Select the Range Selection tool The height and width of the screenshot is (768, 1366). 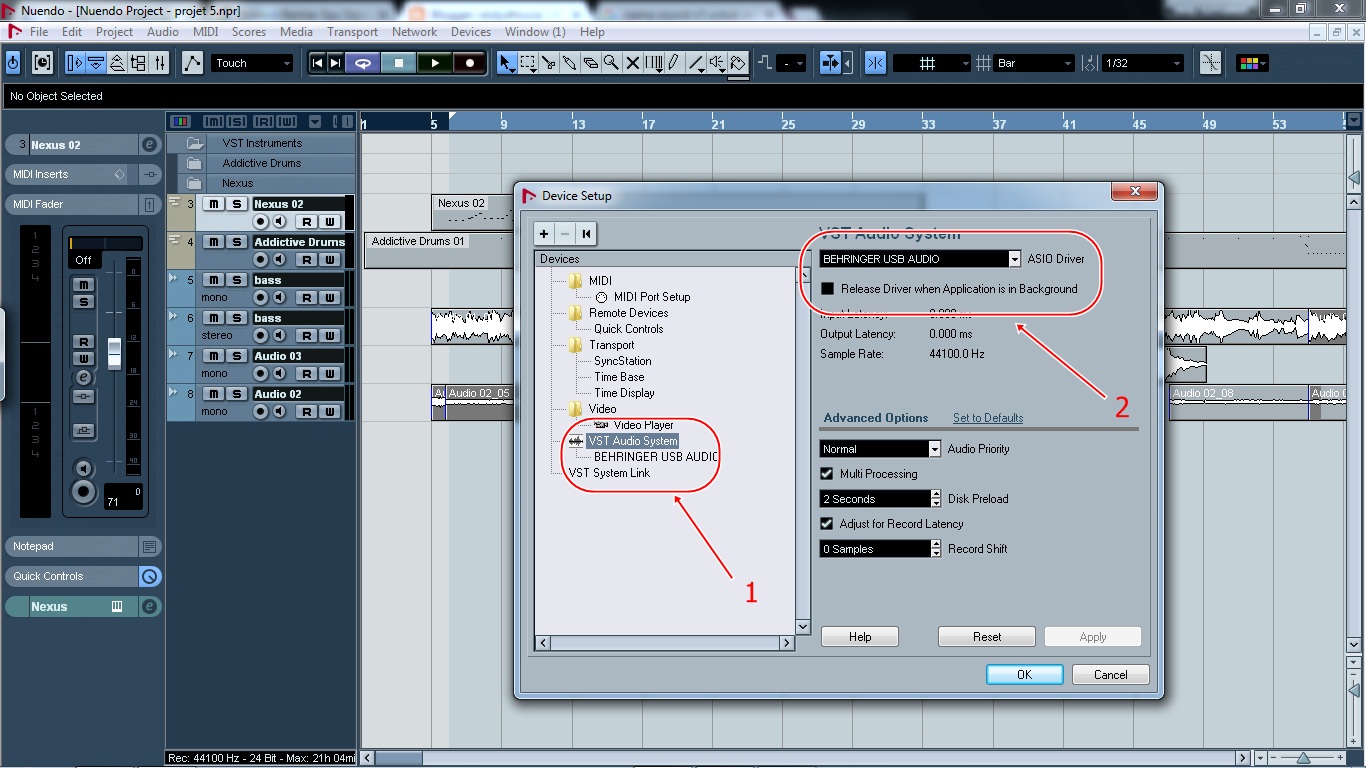click(x=528, y=63)
